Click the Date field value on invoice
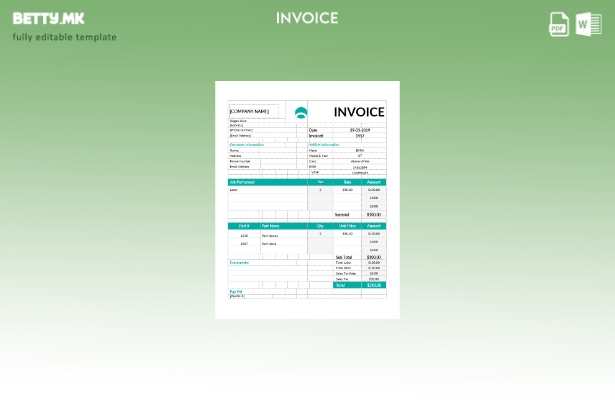This screenshot has width=615, height=400. 359,130
